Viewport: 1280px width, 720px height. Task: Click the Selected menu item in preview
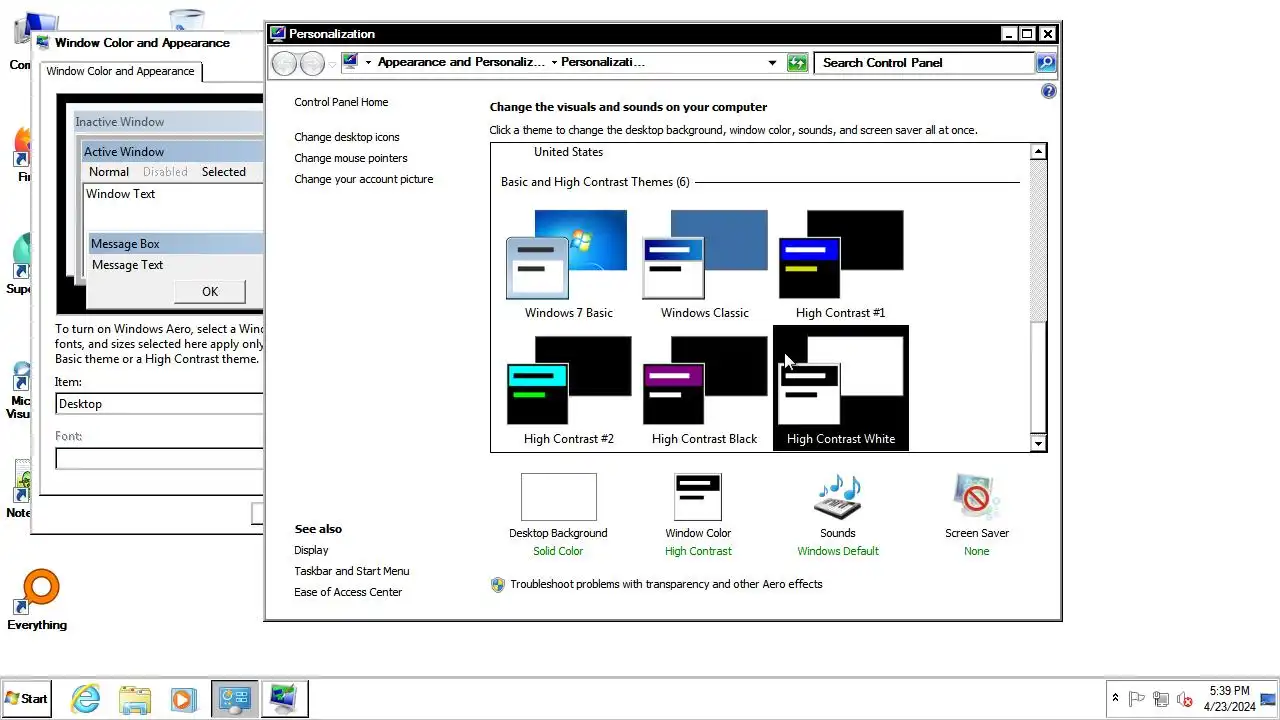click(224, 172)
